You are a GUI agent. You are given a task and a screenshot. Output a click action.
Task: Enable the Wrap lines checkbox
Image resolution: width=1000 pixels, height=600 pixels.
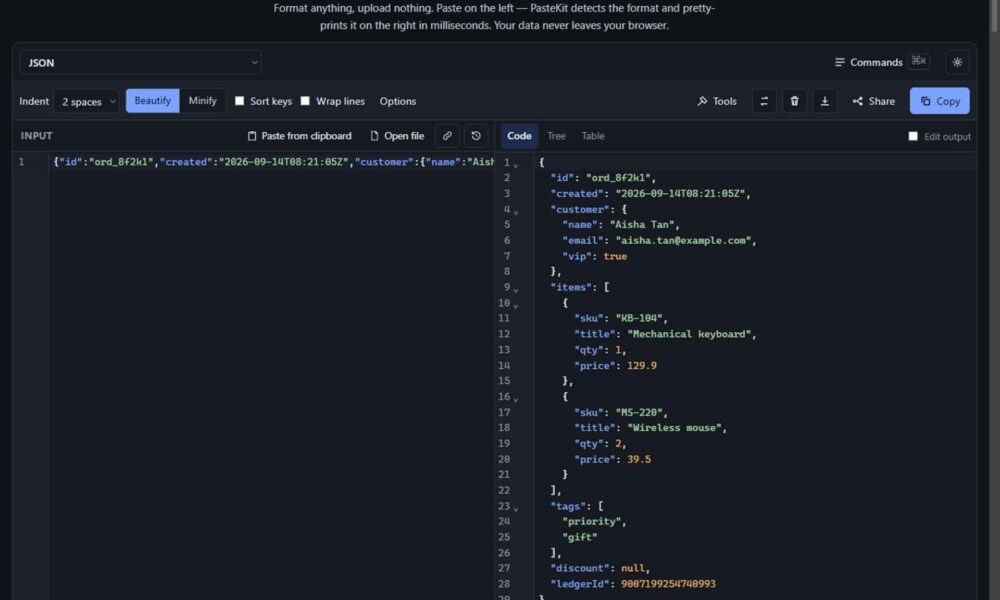(305, 101)
